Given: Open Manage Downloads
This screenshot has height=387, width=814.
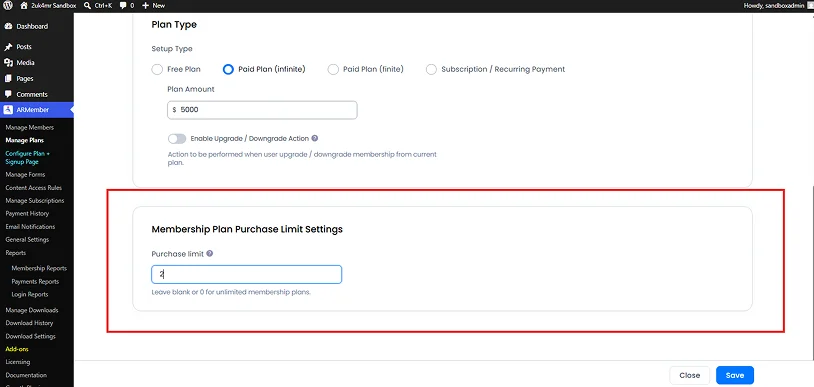Looking at the screenshot, I should pyautogui.click(x=32, y=310).
